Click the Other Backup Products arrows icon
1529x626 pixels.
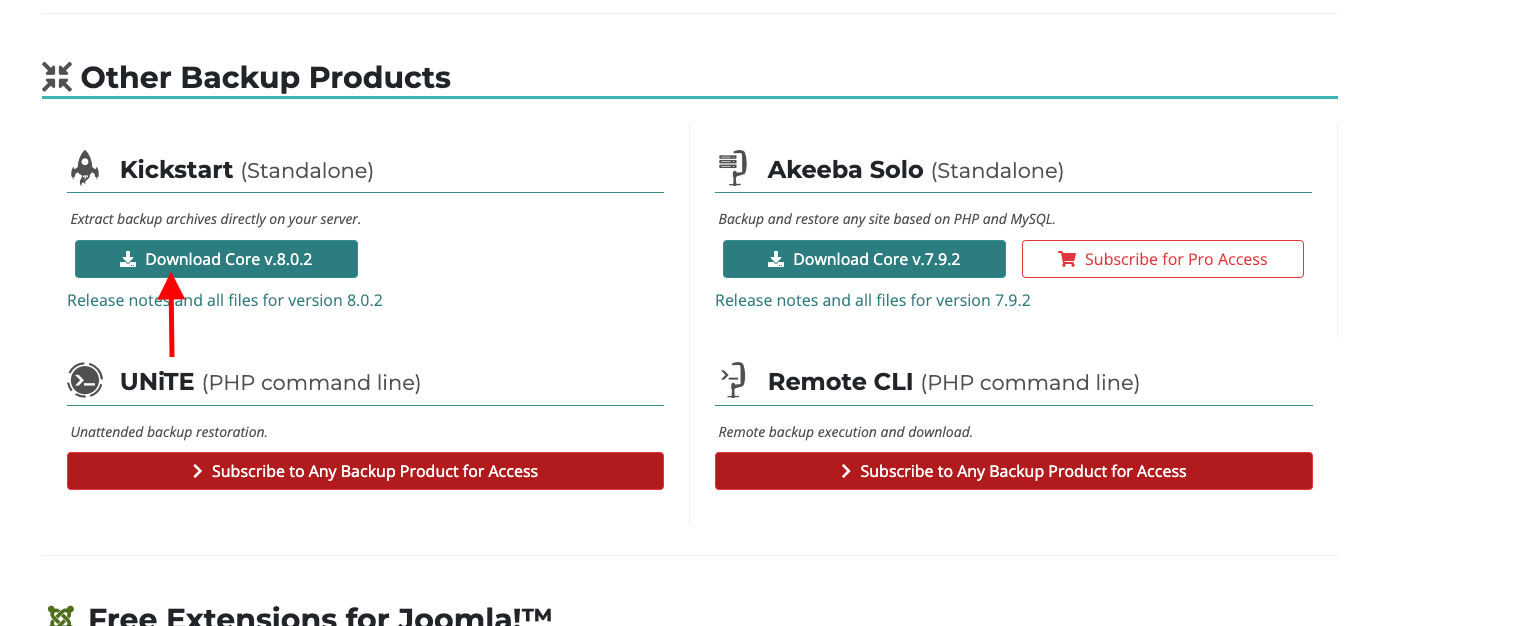coord(57,77)
